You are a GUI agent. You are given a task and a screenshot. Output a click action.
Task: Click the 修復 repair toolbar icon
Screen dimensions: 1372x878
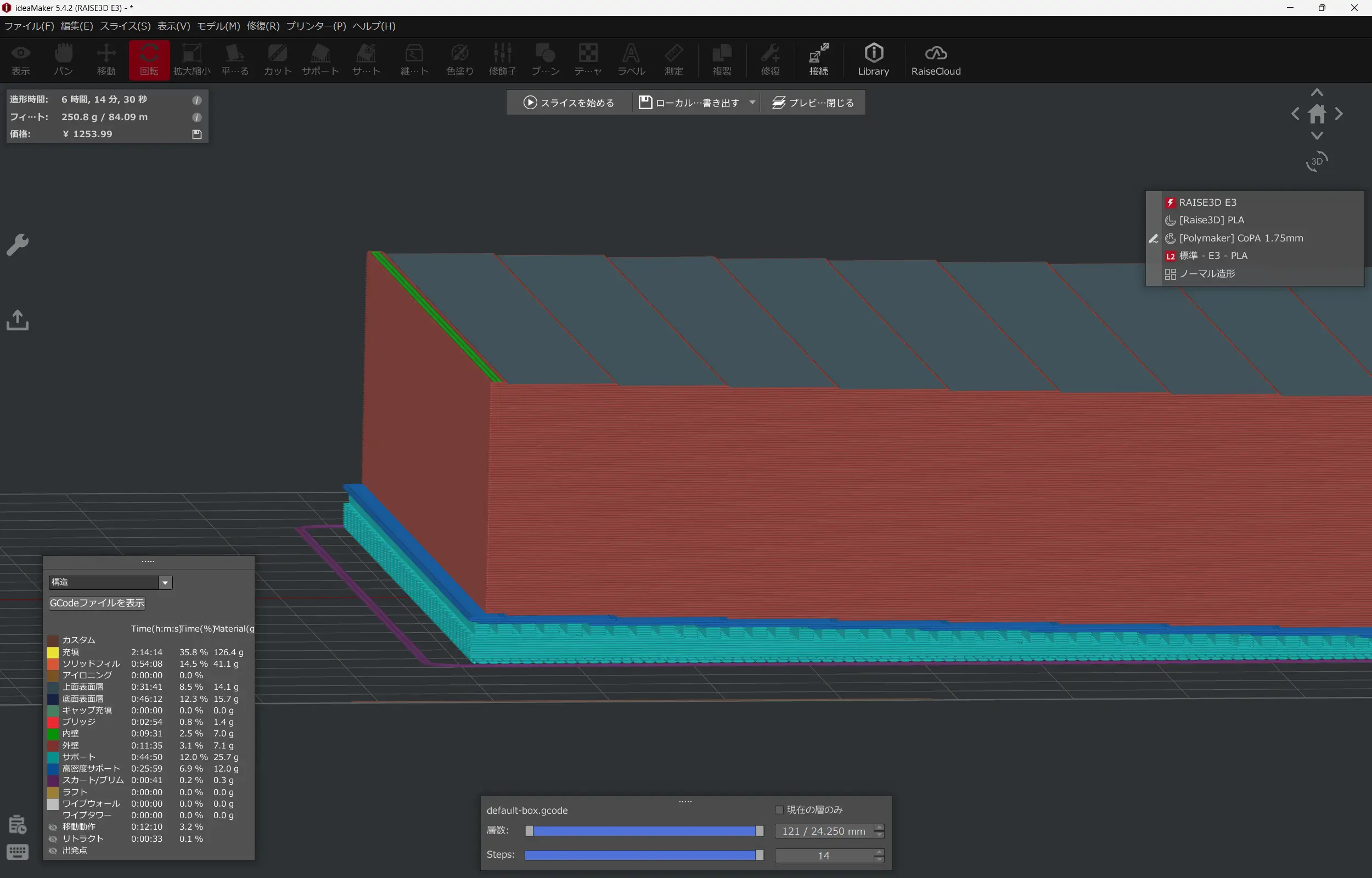click(x=770, y=60)
